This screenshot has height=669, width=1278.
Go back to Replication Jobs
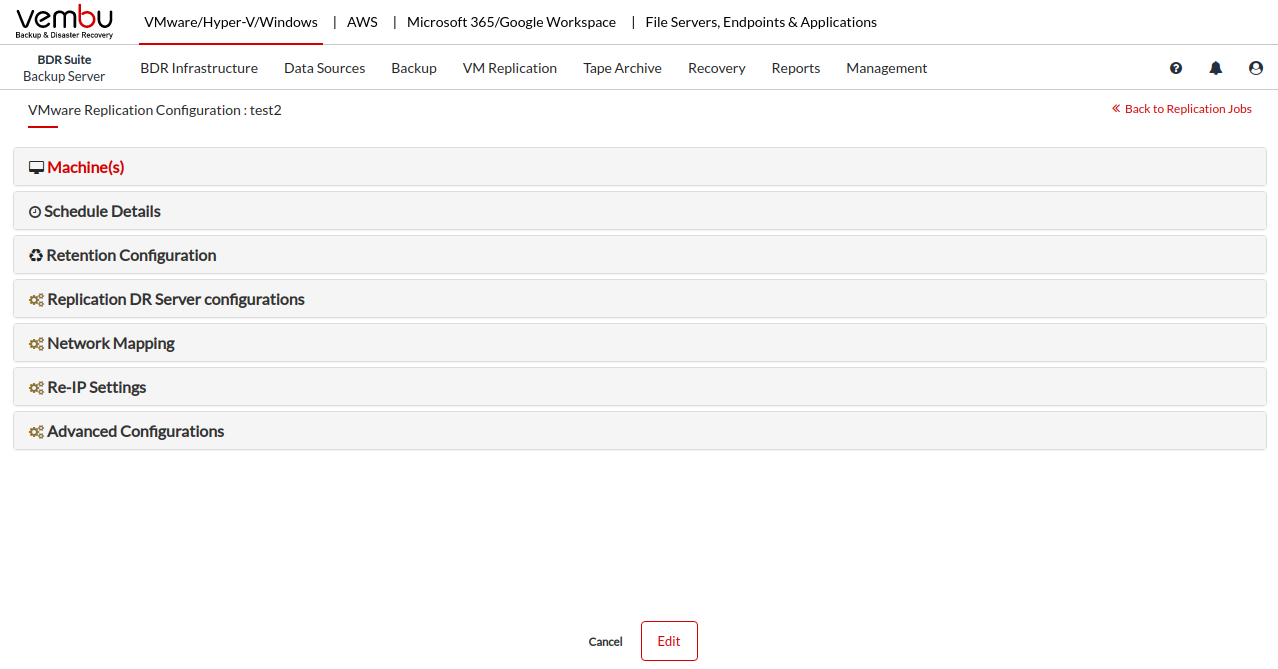coord(1181,109)
